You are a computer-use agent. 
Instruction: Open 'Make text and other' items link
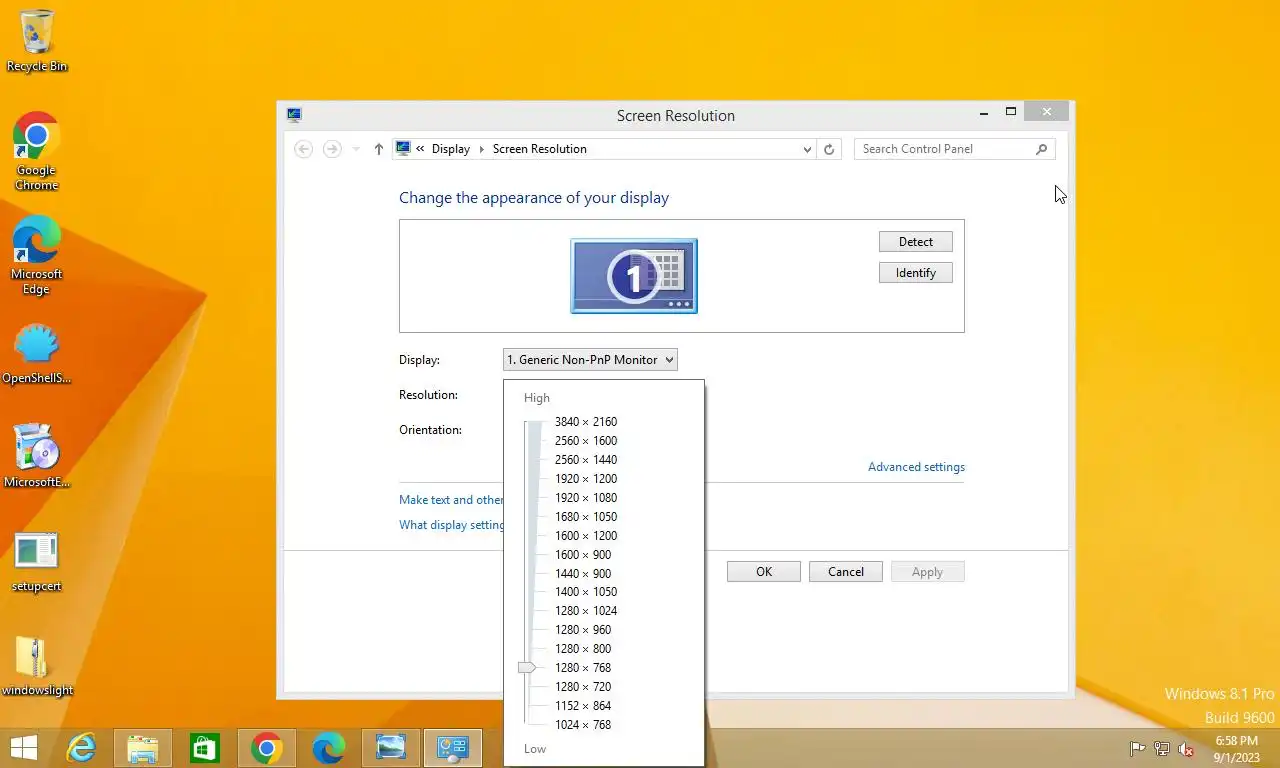coord(451,500)
